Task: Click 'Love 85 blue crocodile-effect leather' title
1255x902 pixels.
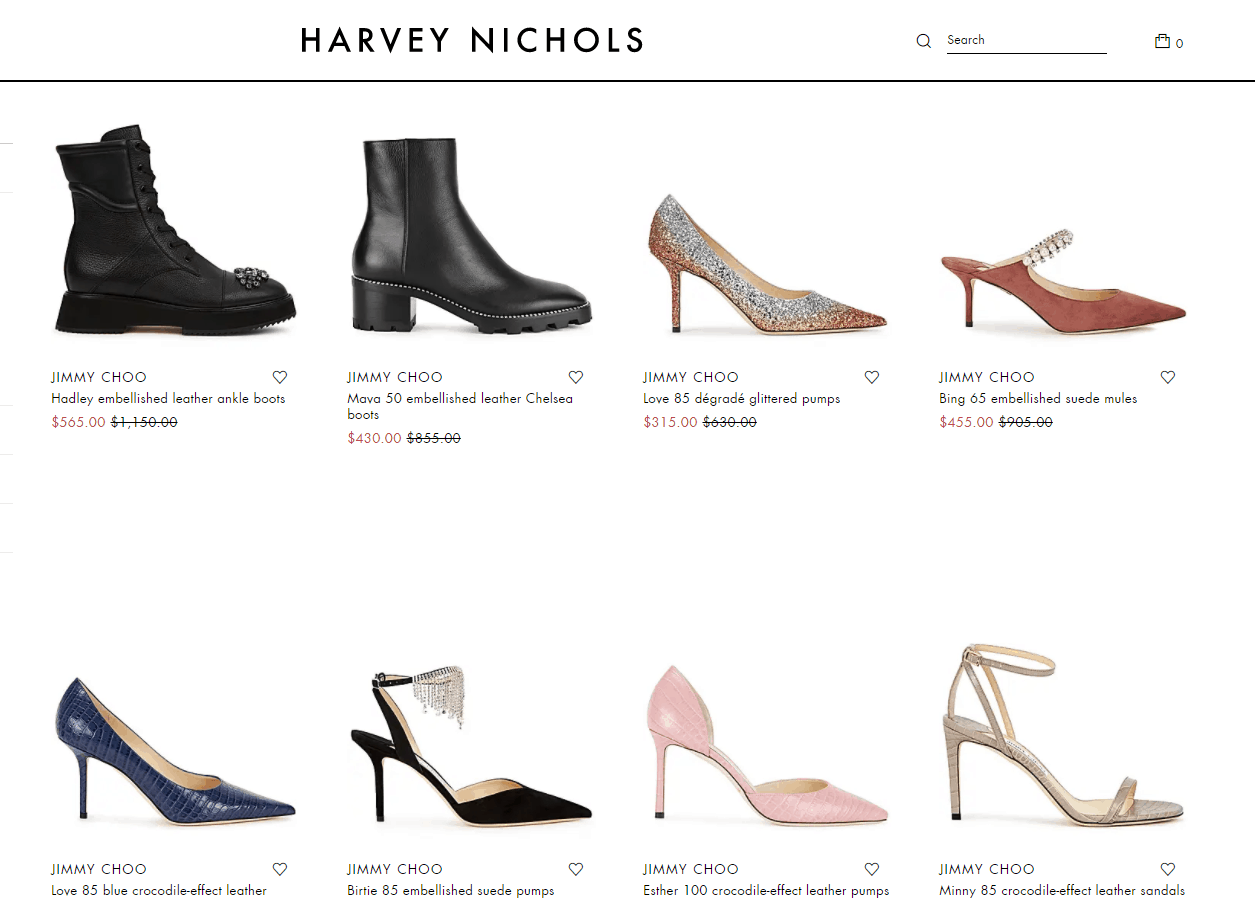Action: coord(159,890)
